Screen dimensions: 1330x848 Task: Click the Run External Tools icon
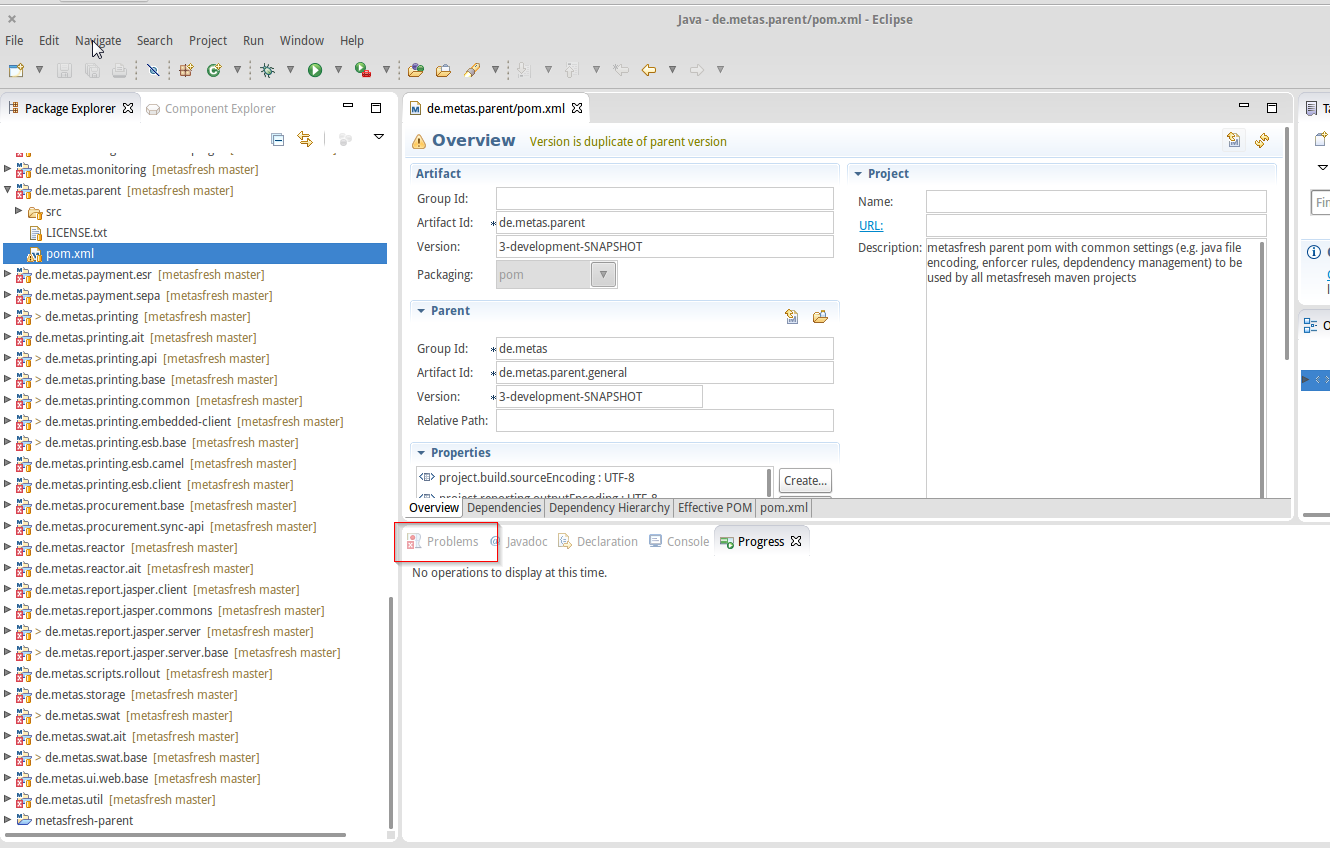coord(363,70)
